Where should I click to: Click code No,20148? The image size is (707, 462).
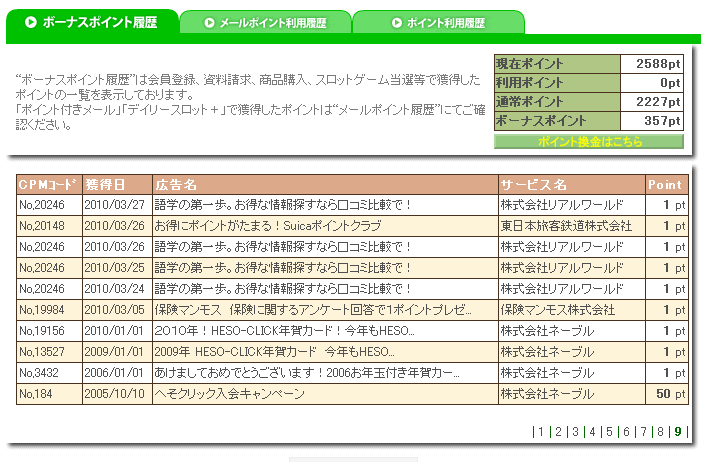[x=42, y=226]
